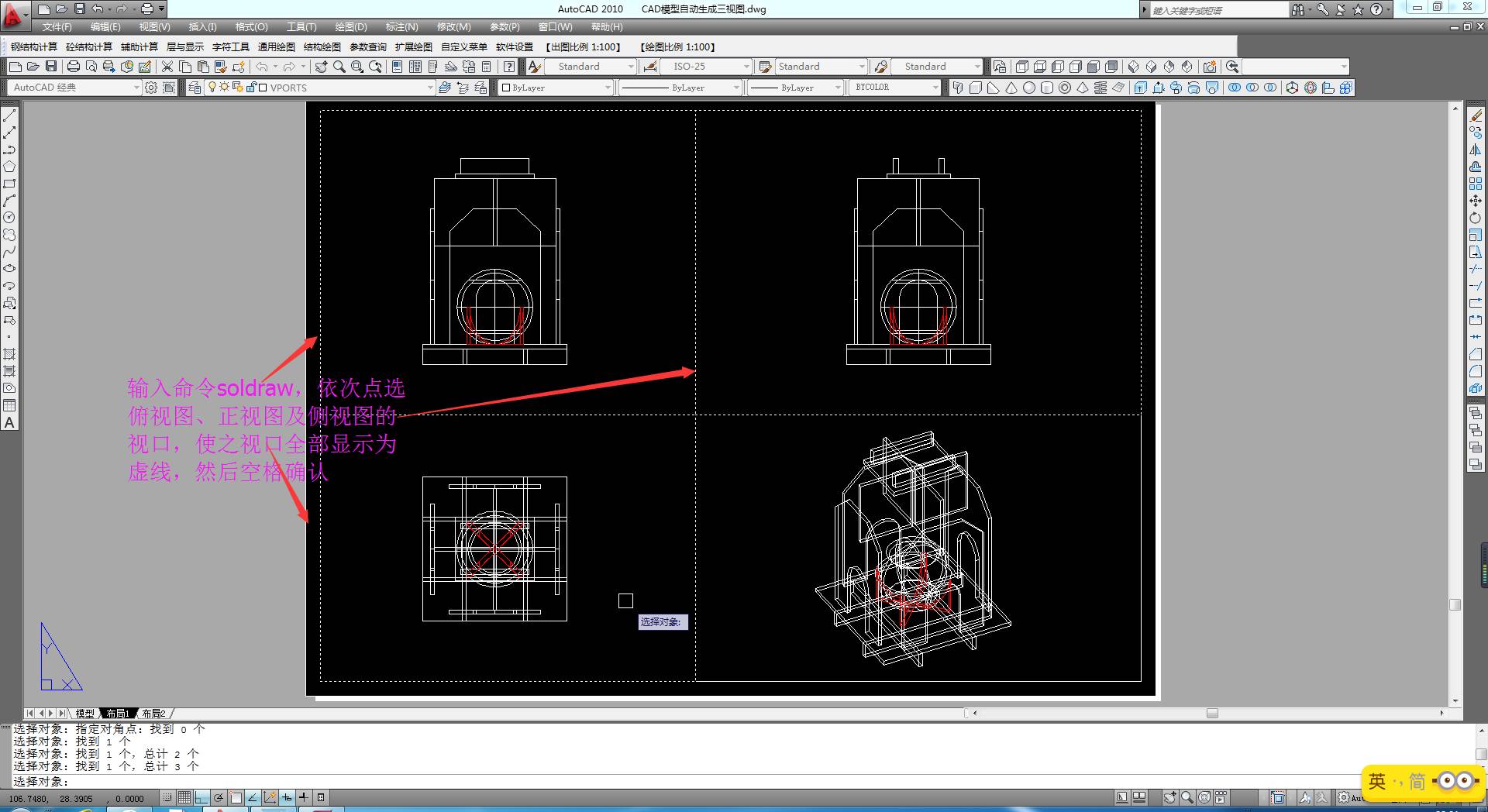The image size is (1488, 812).
Task: Select the Circle draw tool
Action: tap(9, 218)
